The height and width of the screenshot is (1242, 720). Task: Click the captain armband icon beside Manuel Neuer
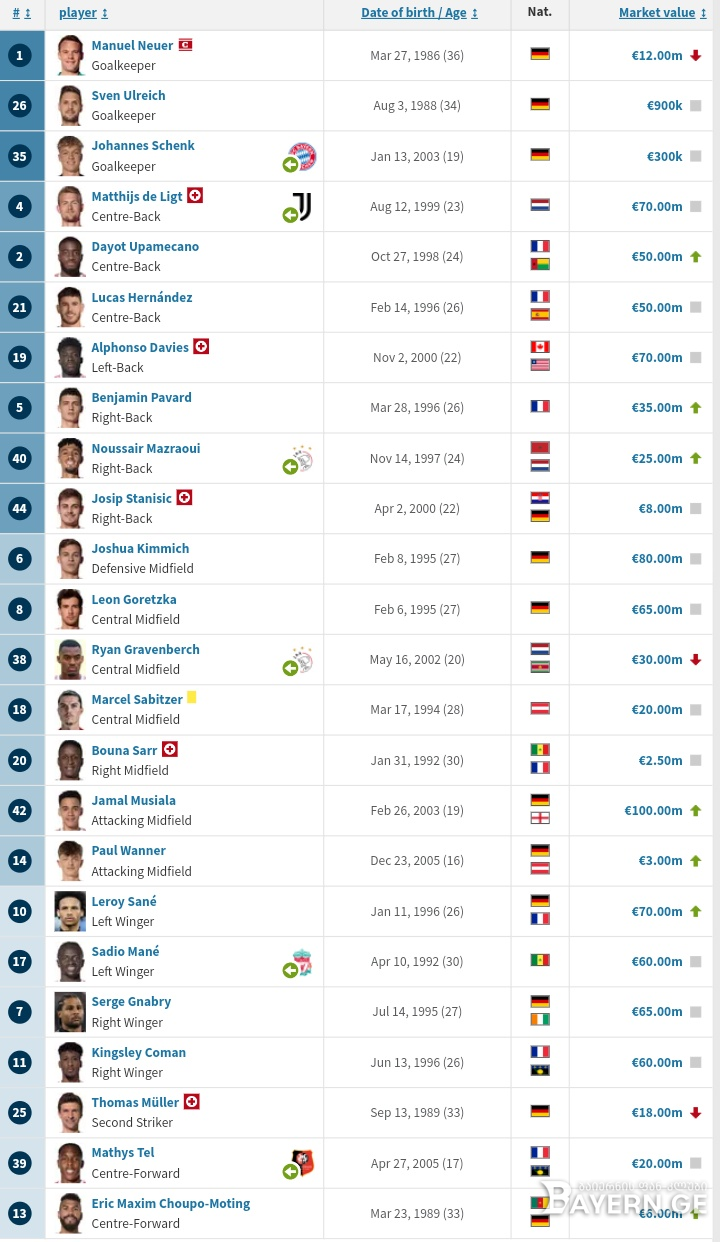pos(185,45)
